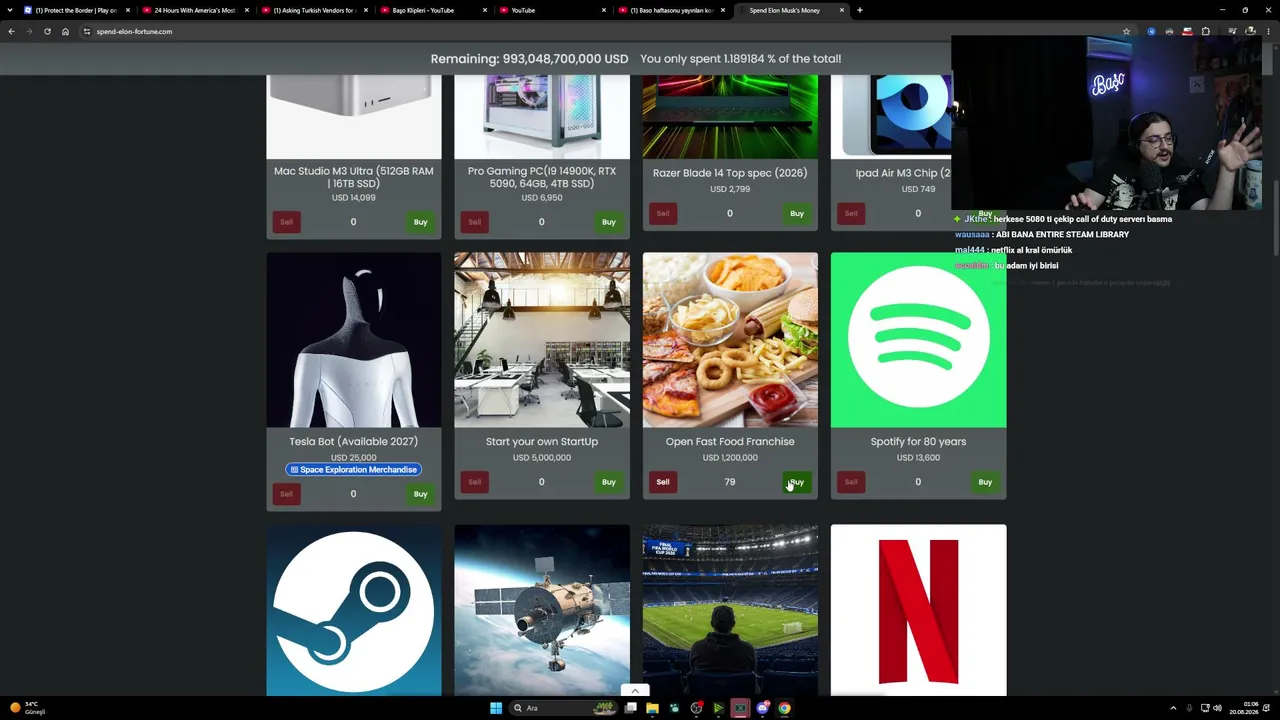Viewport: 1280px width, 720px height.
Task: Click the fast food franchise image
Action: coord(730,340)
